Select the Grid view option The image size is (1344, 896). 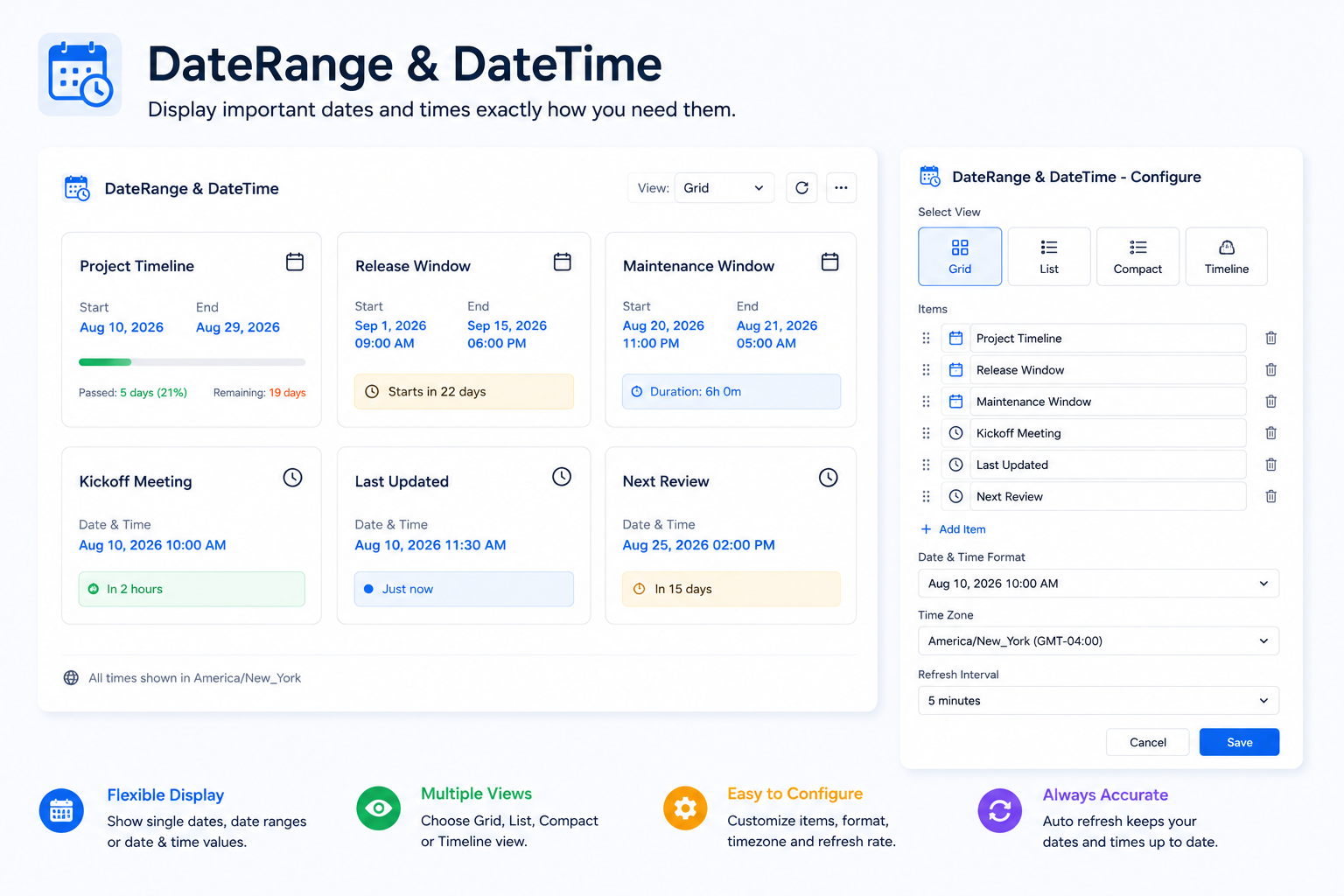(960, 256)
